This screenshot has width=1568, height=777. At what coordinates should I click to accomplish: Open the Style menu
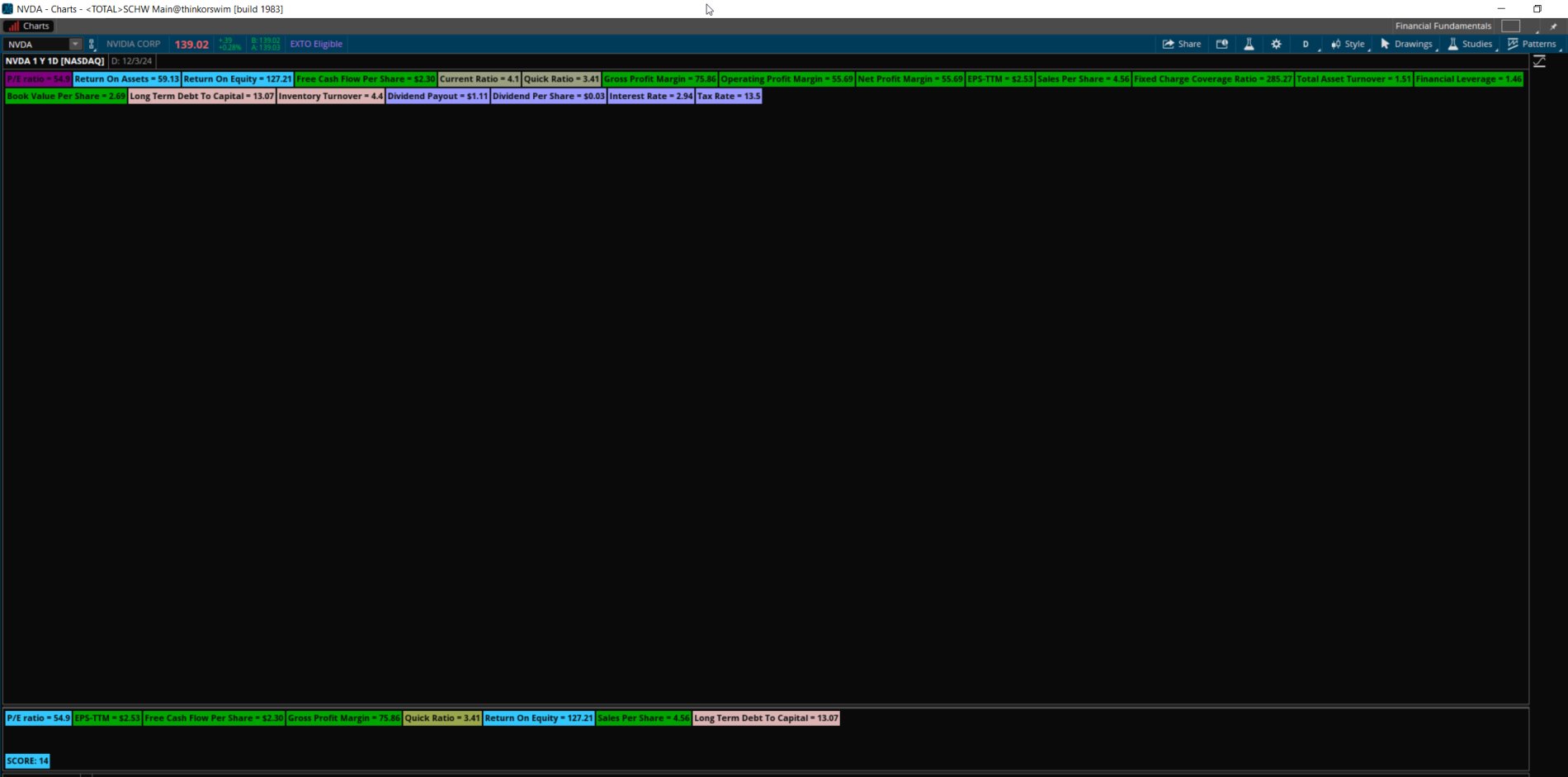click(1348, 44)
